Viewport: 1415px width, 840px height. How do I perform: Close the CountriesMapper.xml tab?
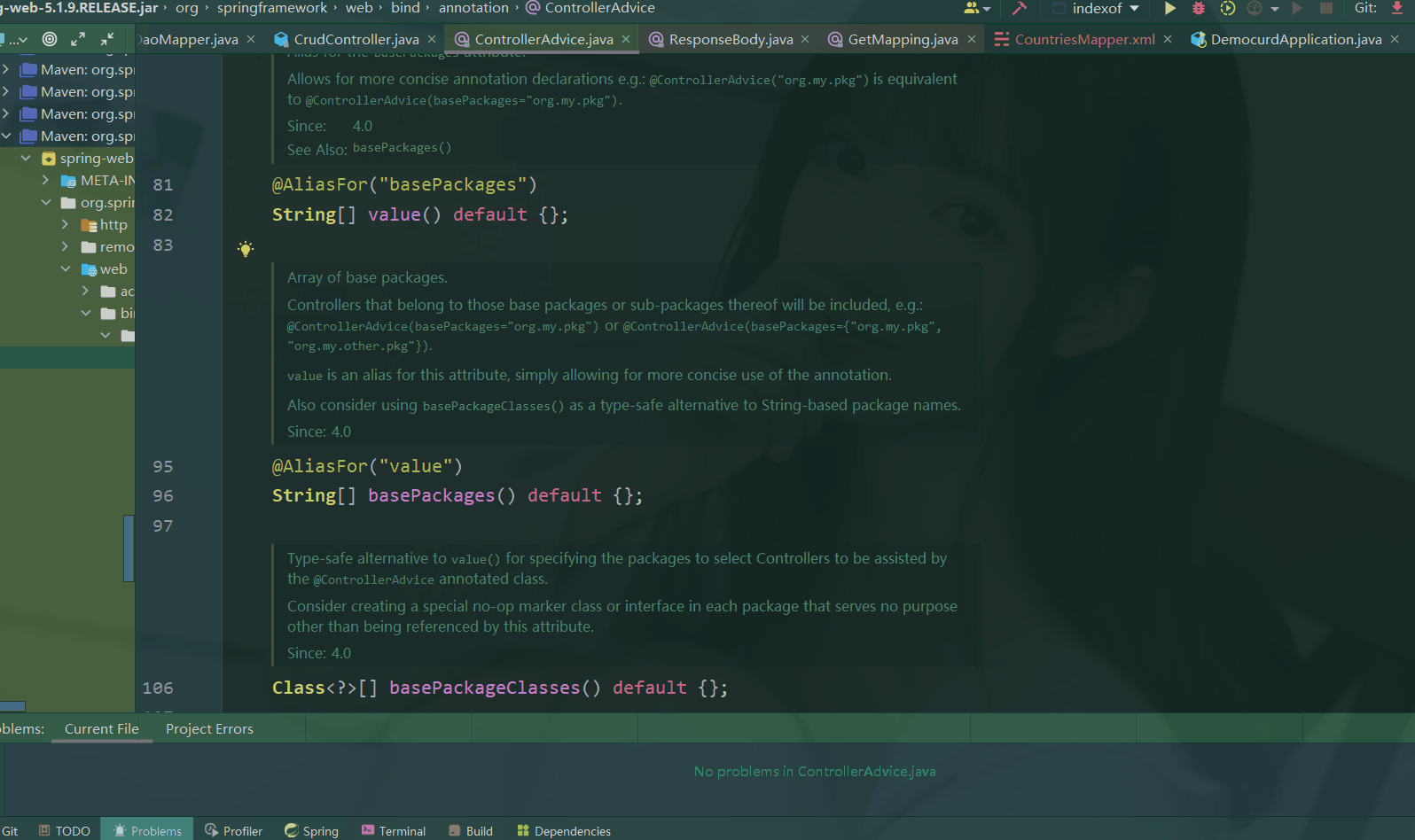click(x=1168, y=39)
